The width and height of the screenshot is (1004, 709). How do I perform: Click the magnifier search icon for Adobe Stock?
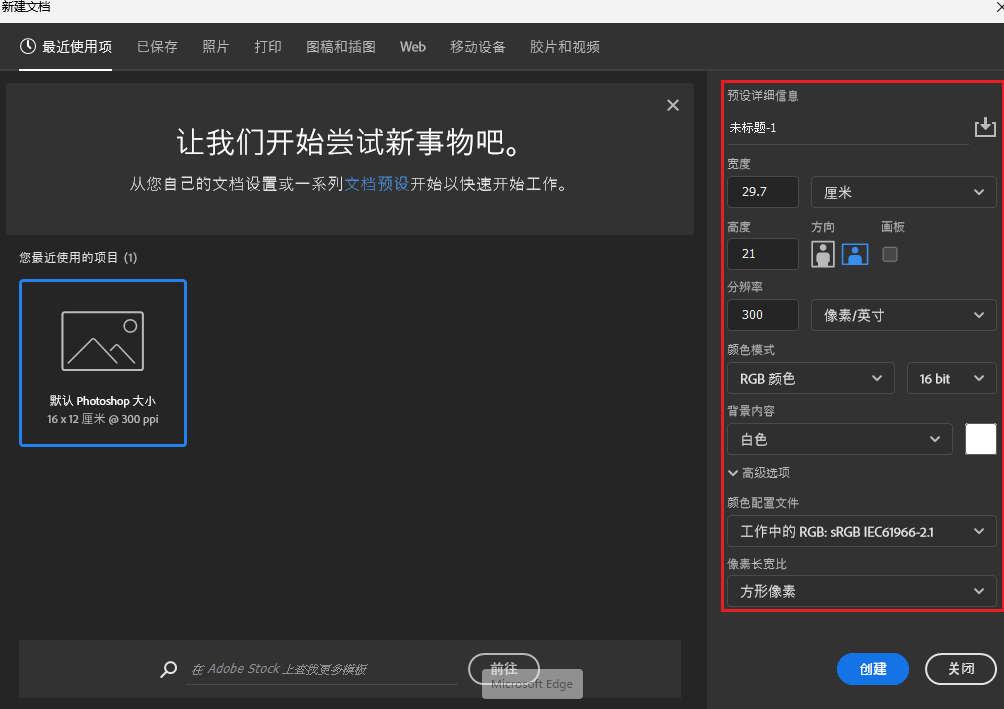(168, 669)
